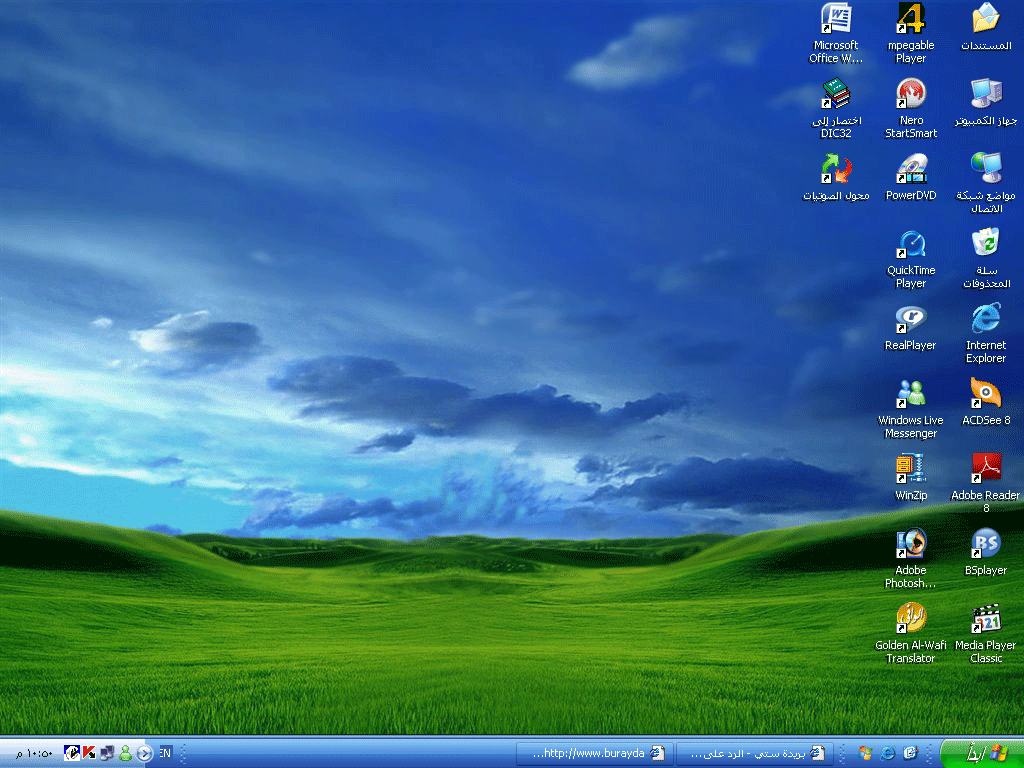Open Internet Explorer desktop icon
Image resolution: width=1024 pixels, height=768 pixels.
(x=986, y=334)
